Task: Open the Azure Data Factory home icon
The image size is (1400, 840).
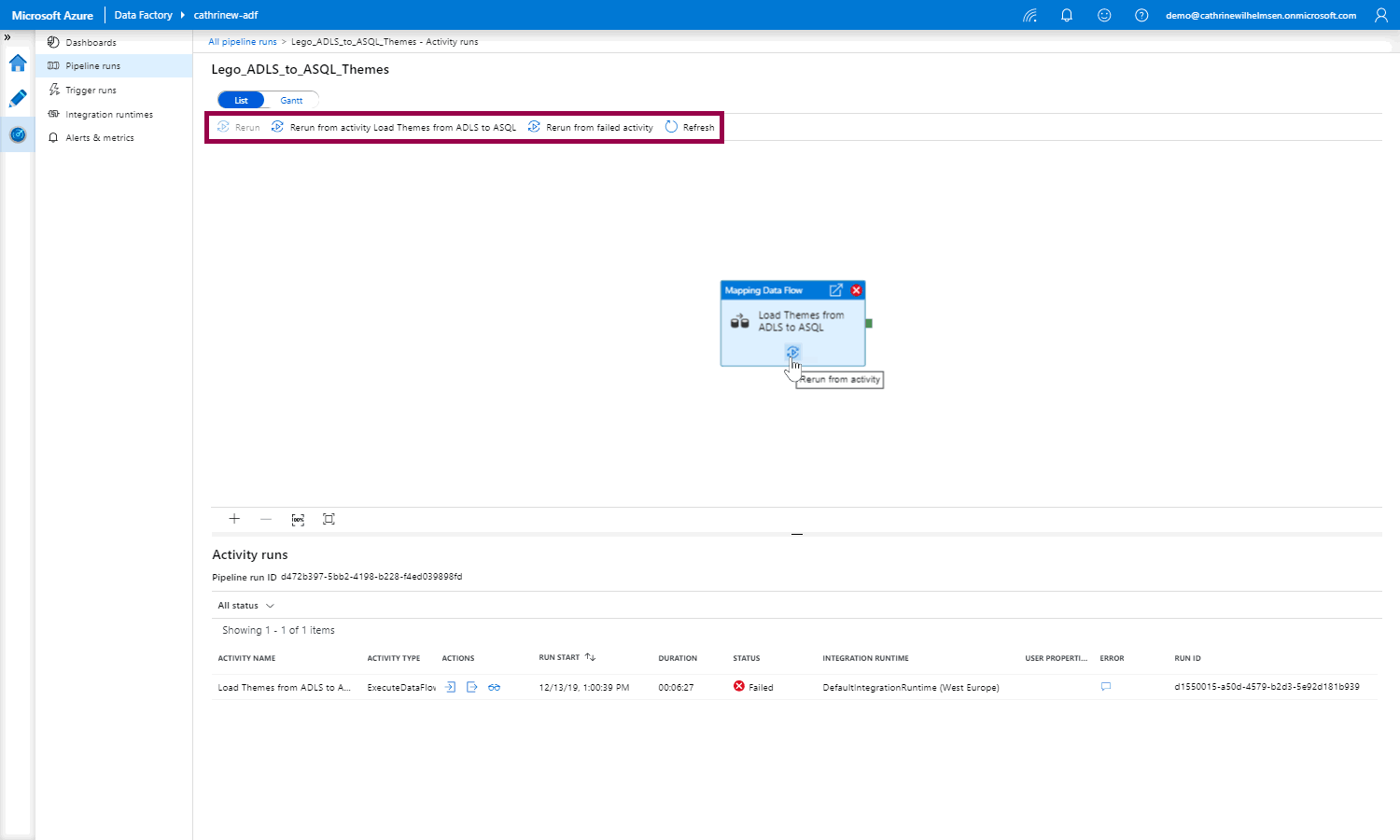Action: point(18,63)
